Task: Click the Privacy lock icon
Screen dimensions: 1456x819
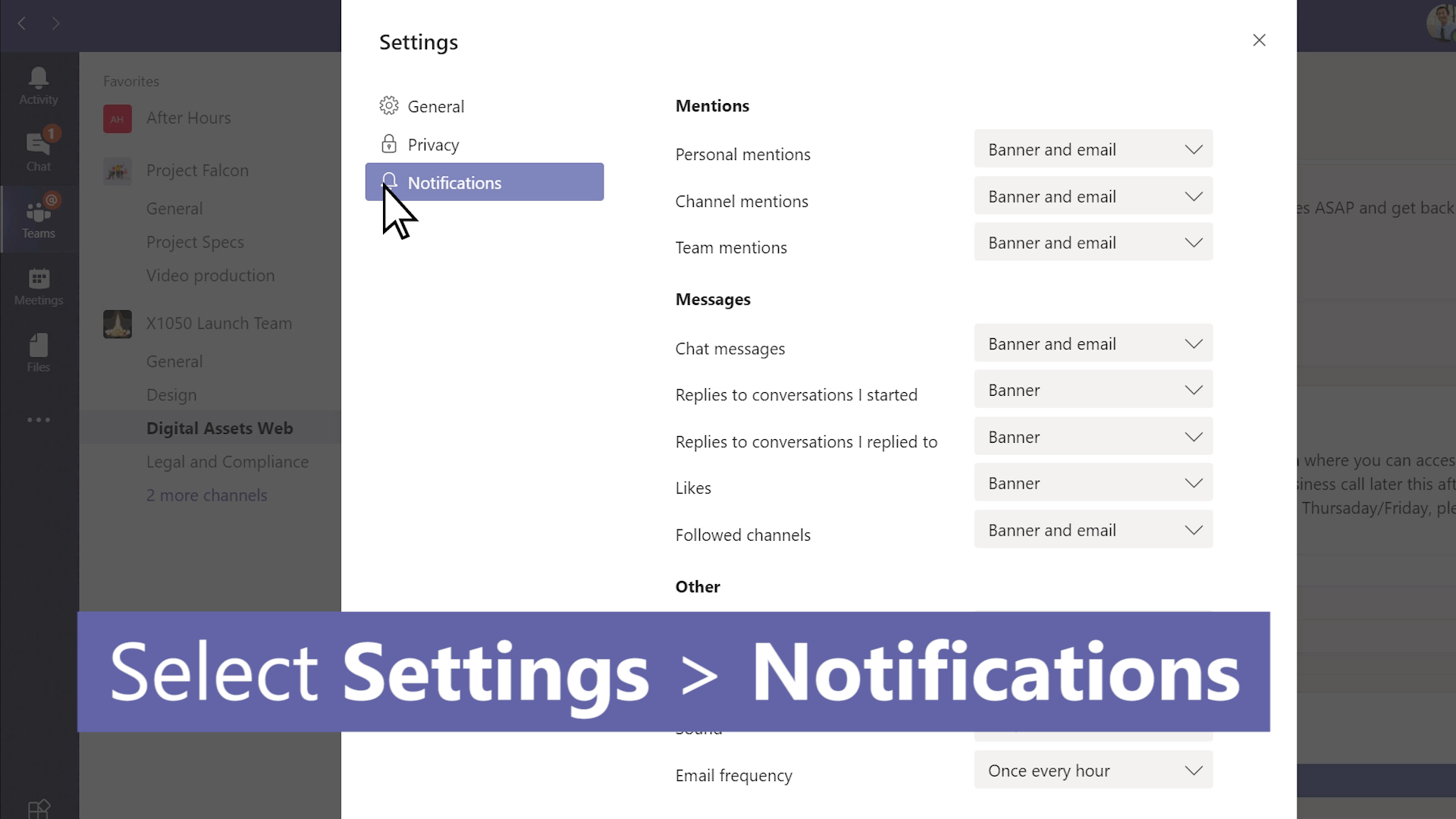Action: click(389, 144)
